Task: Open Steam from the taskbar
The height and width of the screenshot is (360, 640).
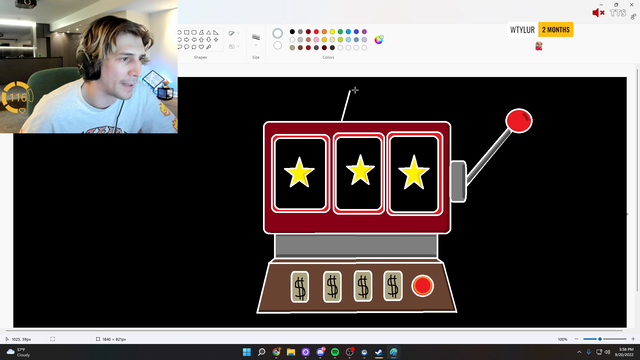Action: coord(379,352)
